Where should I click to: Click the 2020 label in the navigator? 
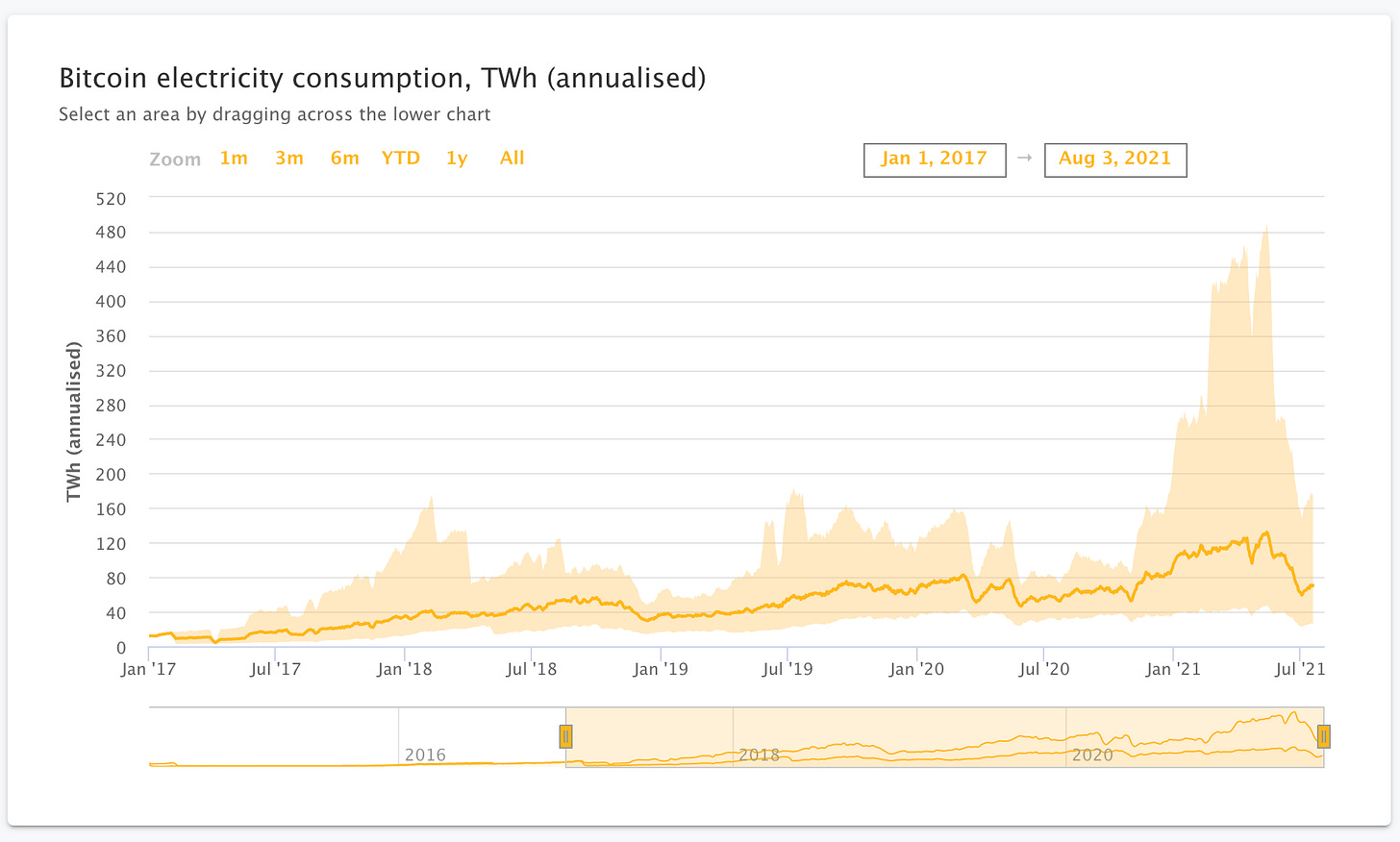pyautogui.click(x=1092, y=755)
